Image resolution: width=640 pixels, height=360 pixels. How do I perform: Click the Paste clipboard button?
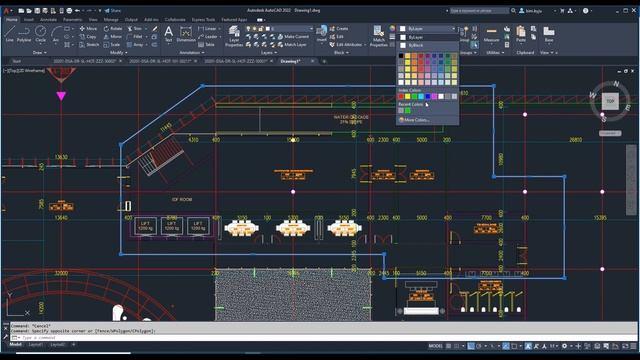[521, 34]
